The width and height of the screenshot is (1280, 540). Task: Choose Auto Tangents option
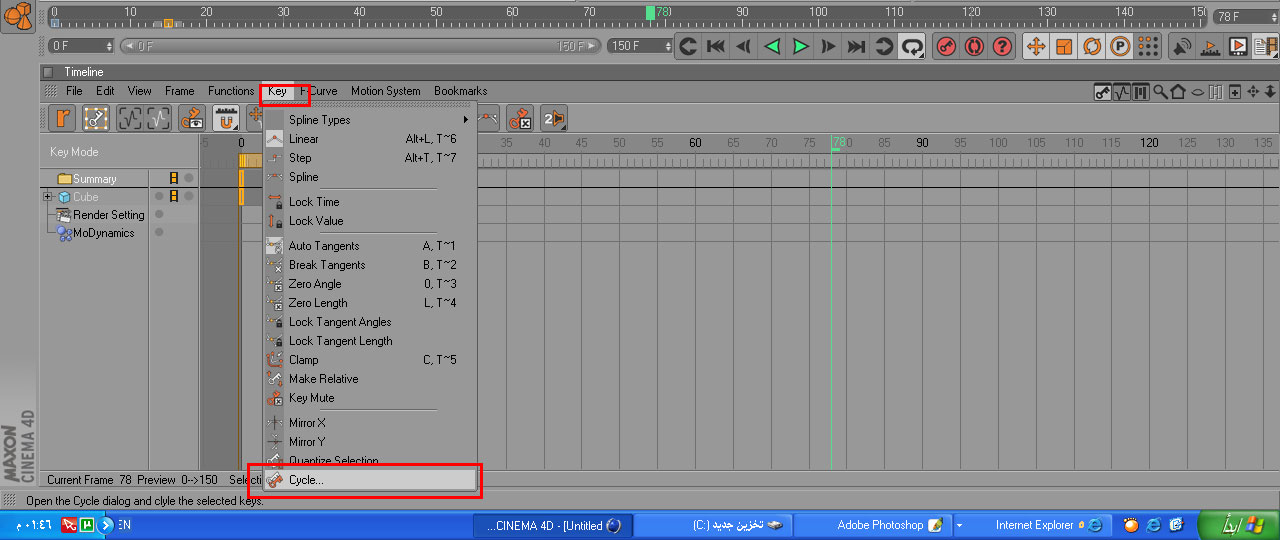(370, 246)
